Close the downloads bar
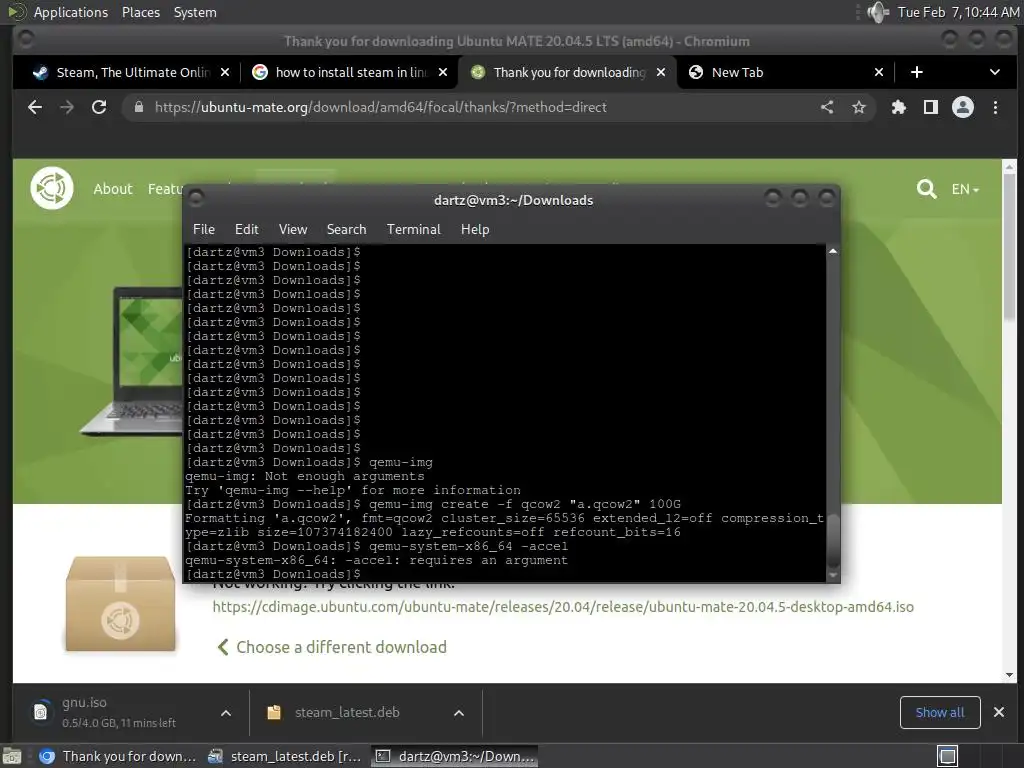 (x=999, y=712)
